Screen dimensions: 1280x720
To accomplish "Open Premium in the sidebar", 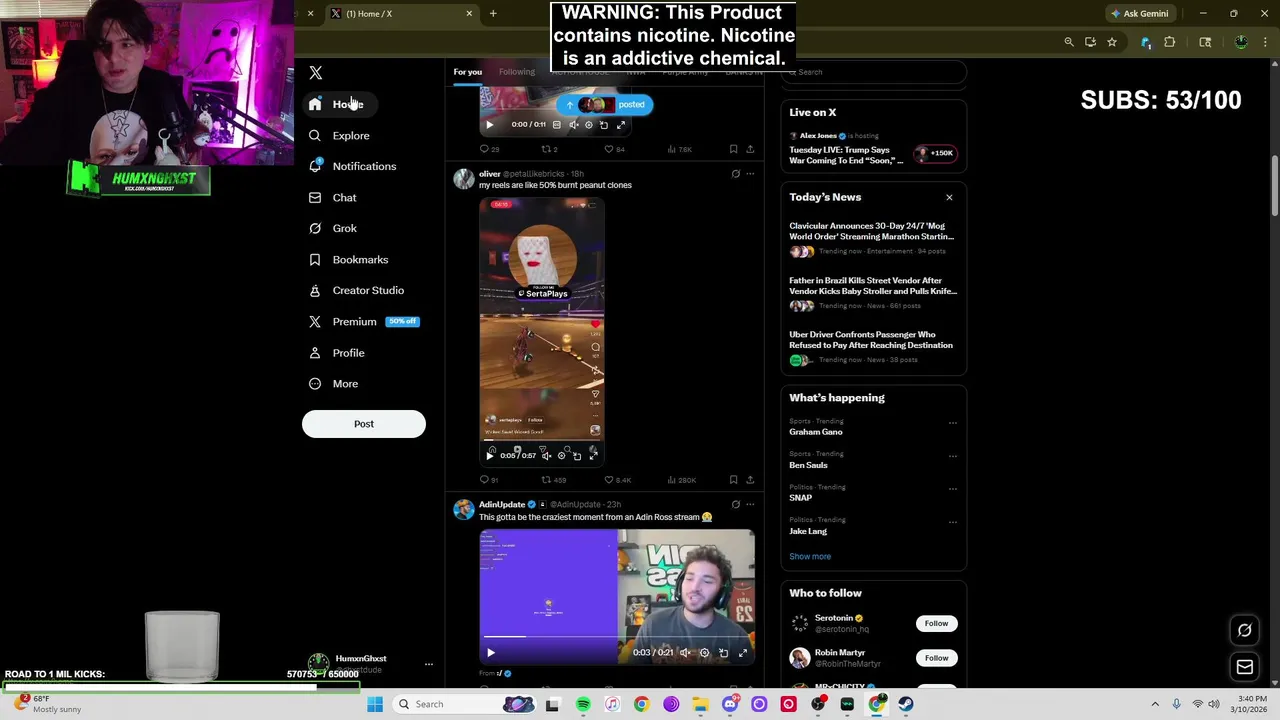I will [x=364, y=321].
